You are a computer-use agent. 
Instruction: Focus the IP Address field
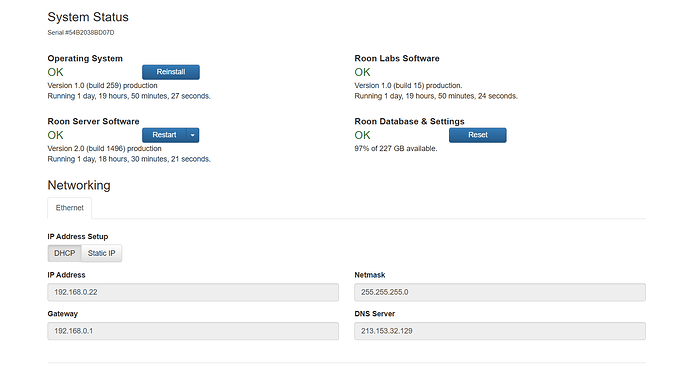pos(193,292)
